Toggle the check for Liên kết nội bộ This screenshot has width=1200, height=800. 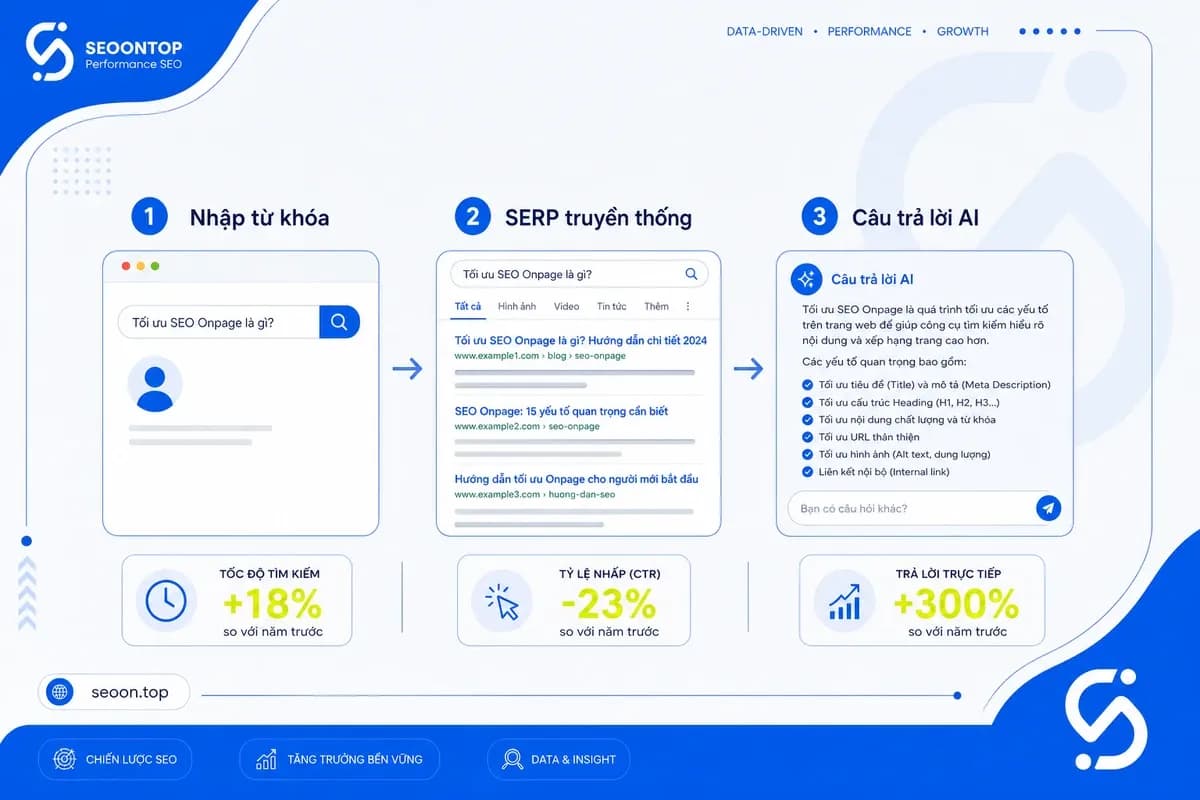(808, 472)
